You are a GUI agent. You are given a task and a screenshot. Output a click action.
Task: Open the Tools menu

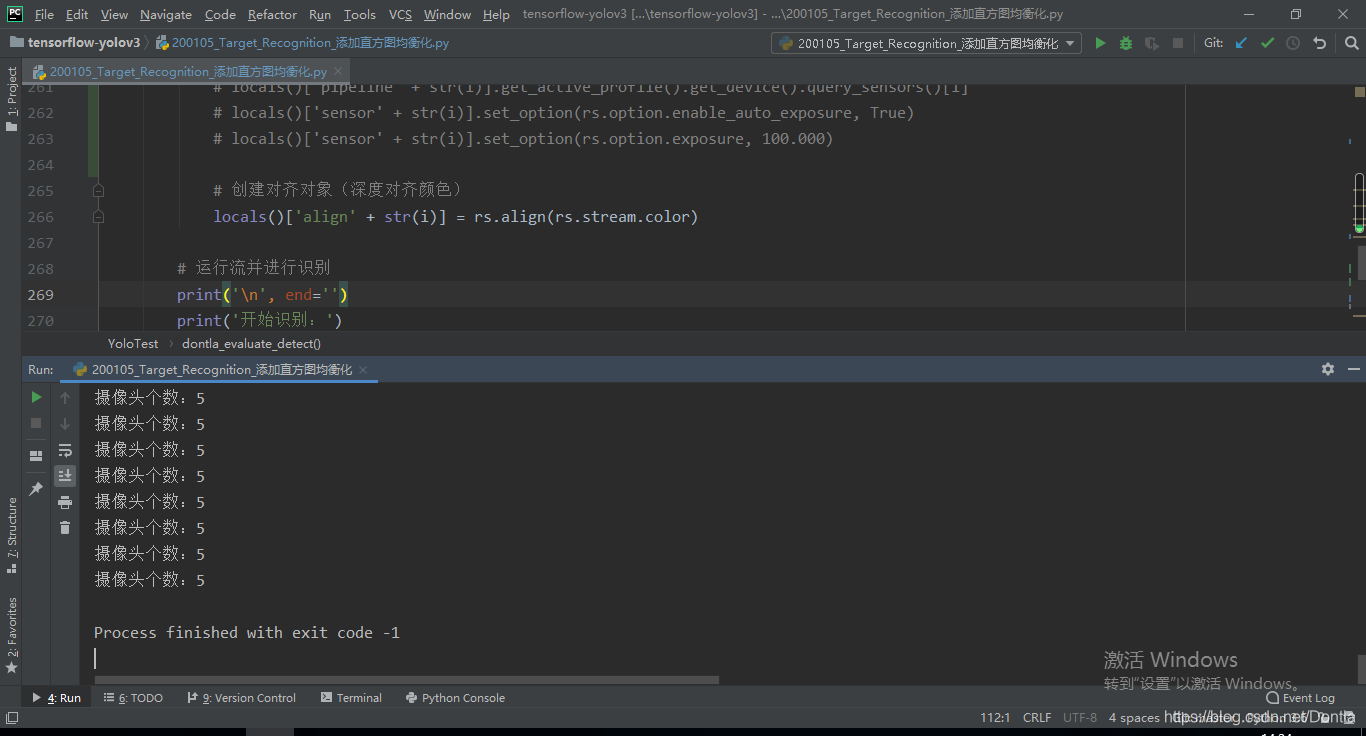[359, 14]
